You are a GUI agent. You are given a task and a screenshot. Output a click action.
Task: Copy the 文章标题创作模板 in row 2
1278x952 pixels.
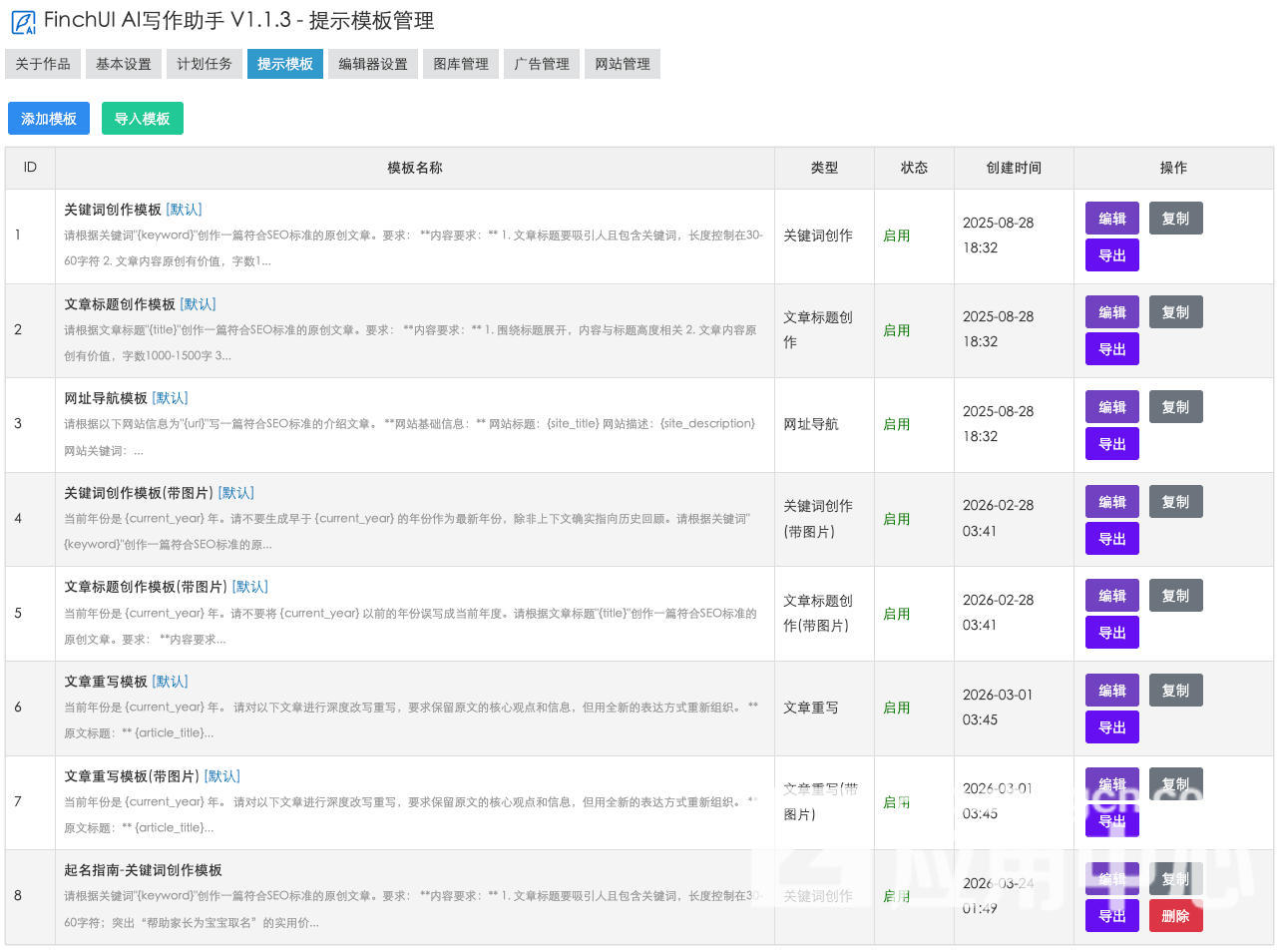click(1175, 312)
